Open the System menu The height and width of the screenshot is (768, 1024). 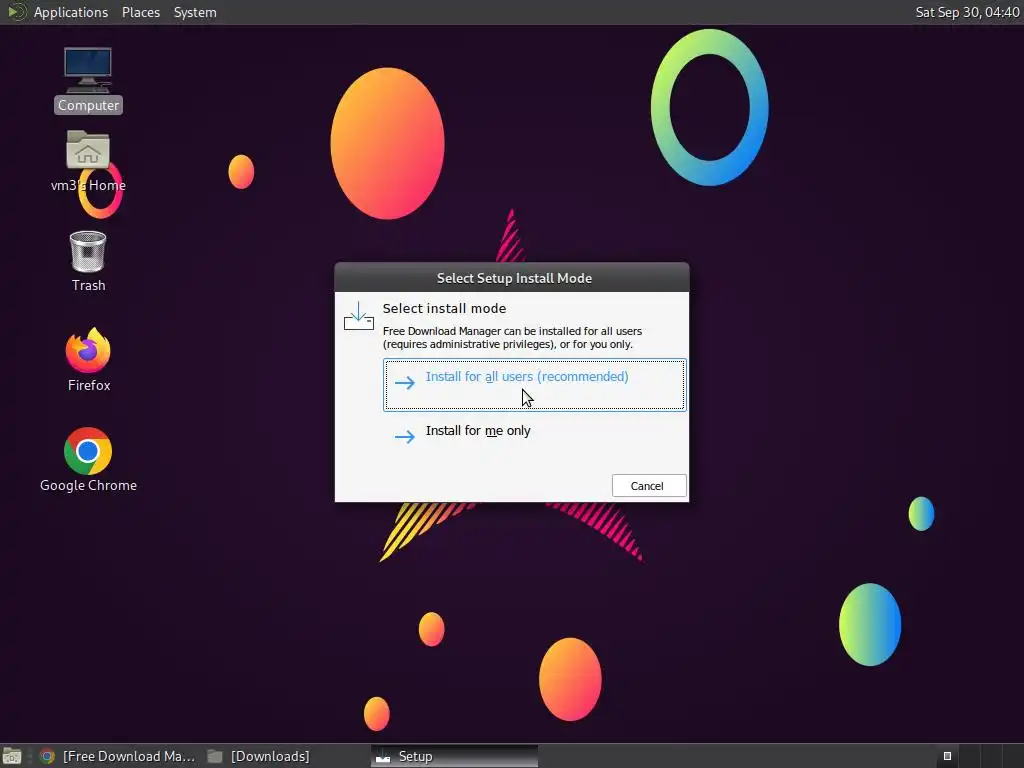point(195,12)
